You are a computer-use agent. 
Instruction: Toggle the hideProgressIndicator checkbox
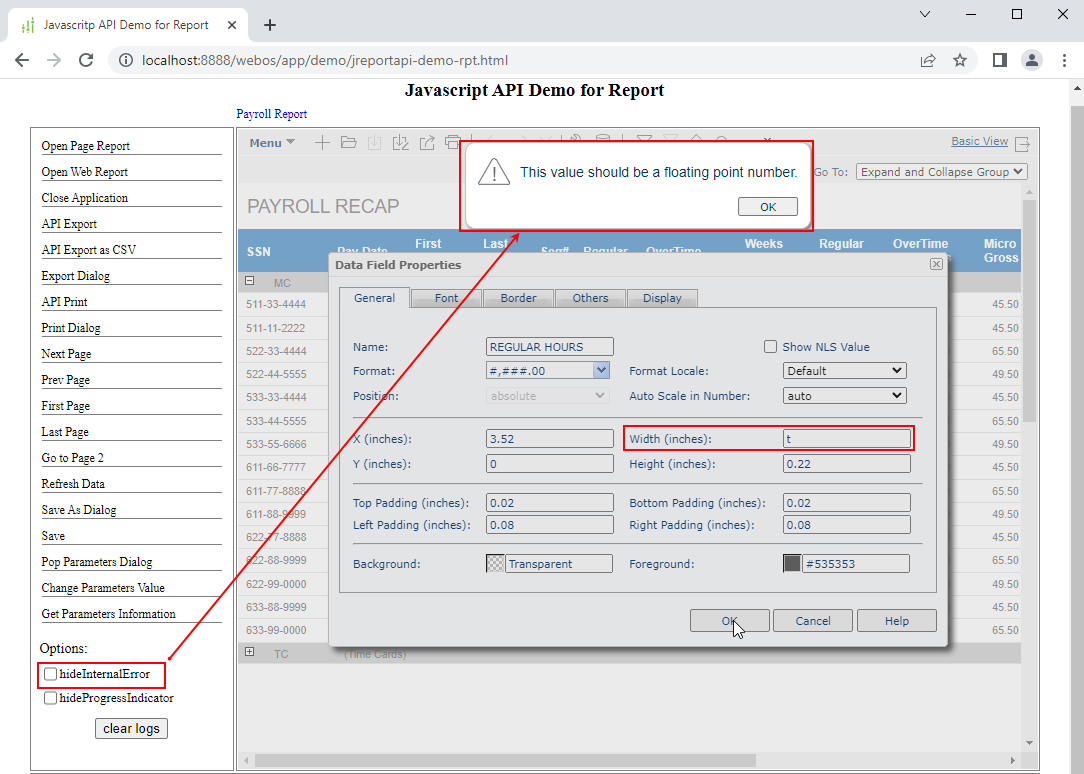click(x=51, y=698)
